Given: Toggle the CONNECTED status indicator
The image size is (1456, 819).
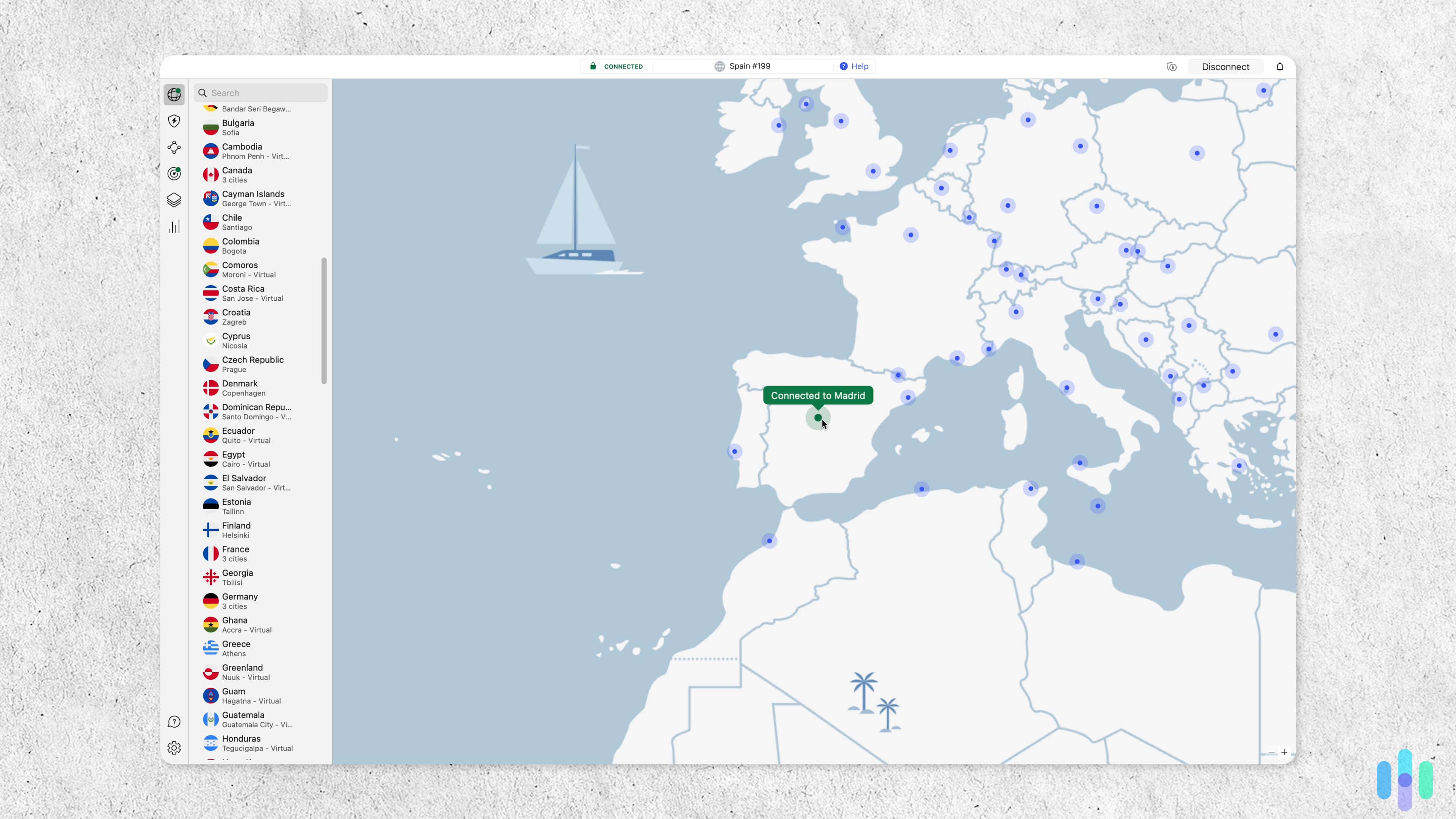Looking at the screenshot, I should click(616, 66).
